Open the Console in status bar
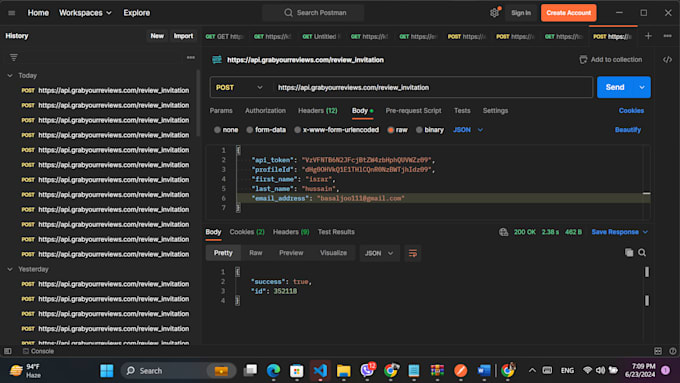This screenshot has height=383, width=680. [x=39, y=351]
